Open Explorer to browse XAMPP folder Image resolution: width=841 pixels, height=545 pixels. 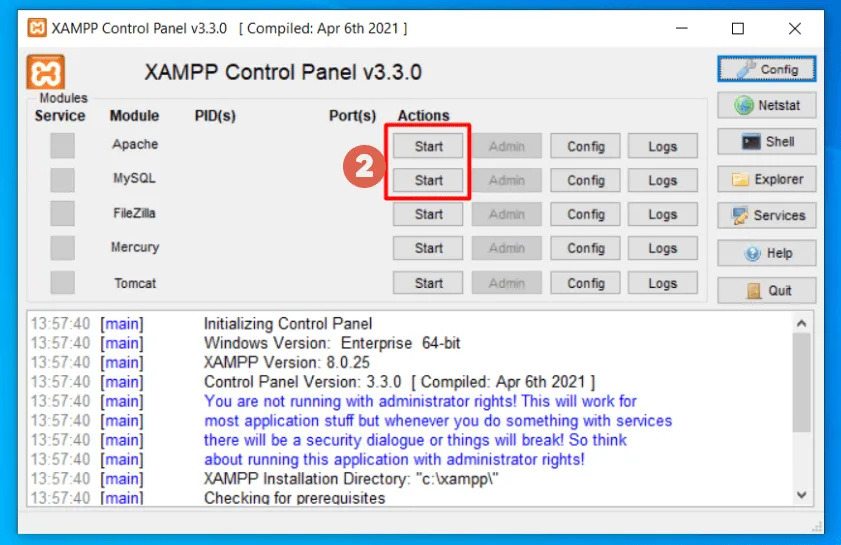point(766,179)
